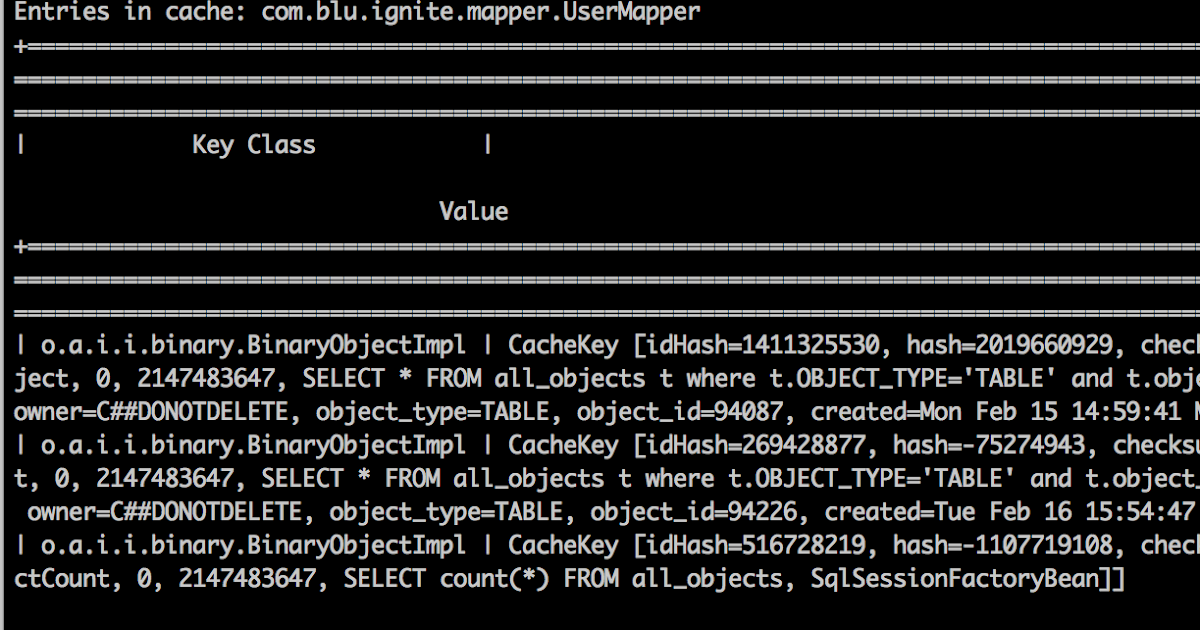Viewport: 1200px width, 630px height.
Task: Click the third row's BinaryObjectImpl key class
Action: click(x=253, y=545)
